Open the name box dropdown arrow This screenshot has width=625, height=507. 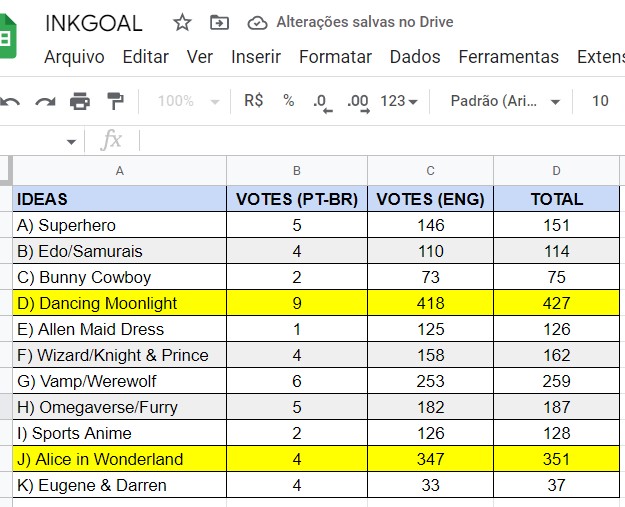click(x=71, y=141)
